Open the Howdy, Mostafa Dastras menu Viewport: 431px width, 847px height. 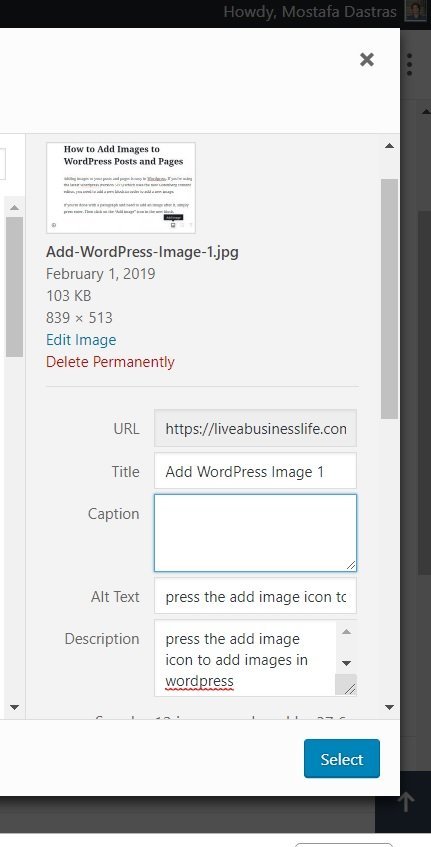(310, 11)
